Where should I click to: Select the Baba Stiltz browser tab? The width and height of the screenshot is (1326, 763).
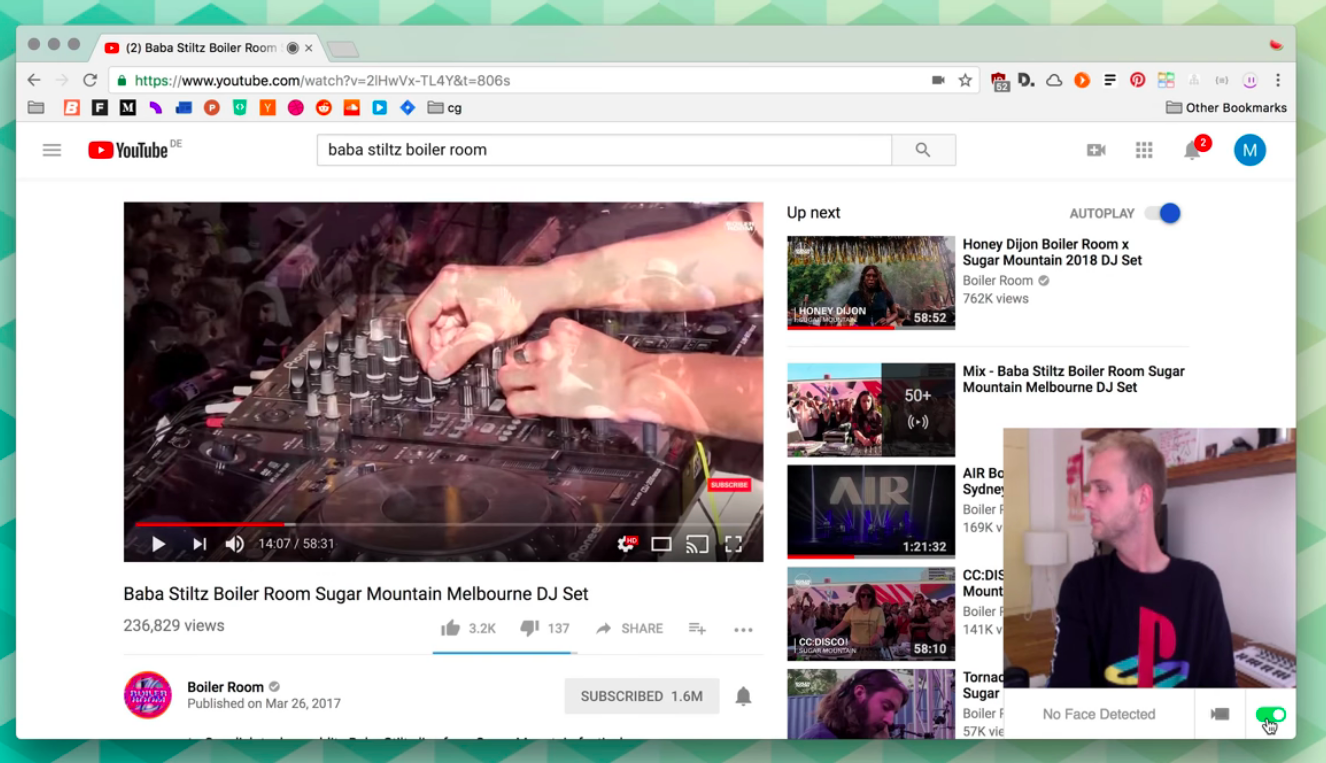coord(207,48)
